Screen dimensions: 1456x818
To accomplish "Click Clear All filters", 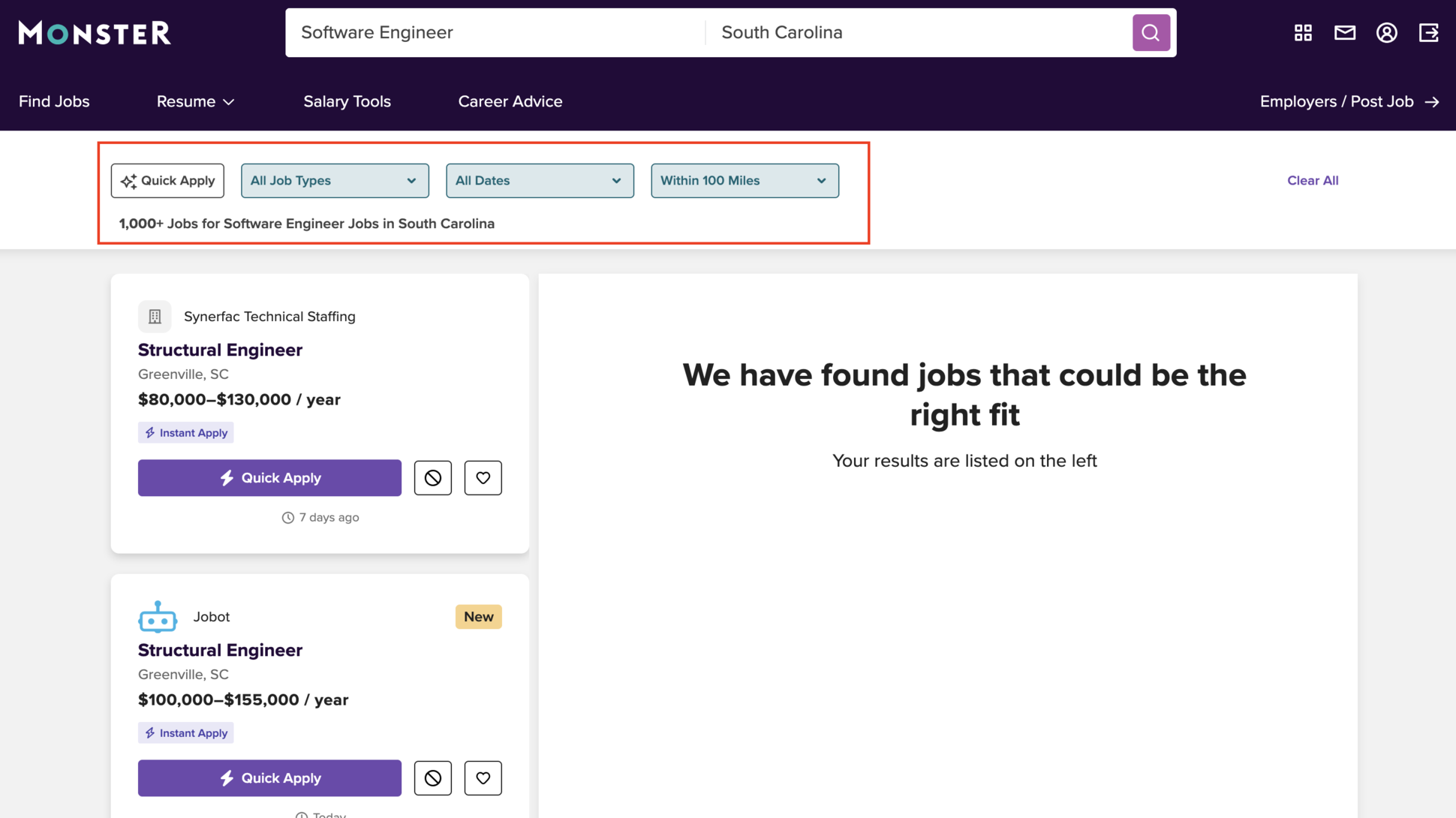I will point(1313,181).
